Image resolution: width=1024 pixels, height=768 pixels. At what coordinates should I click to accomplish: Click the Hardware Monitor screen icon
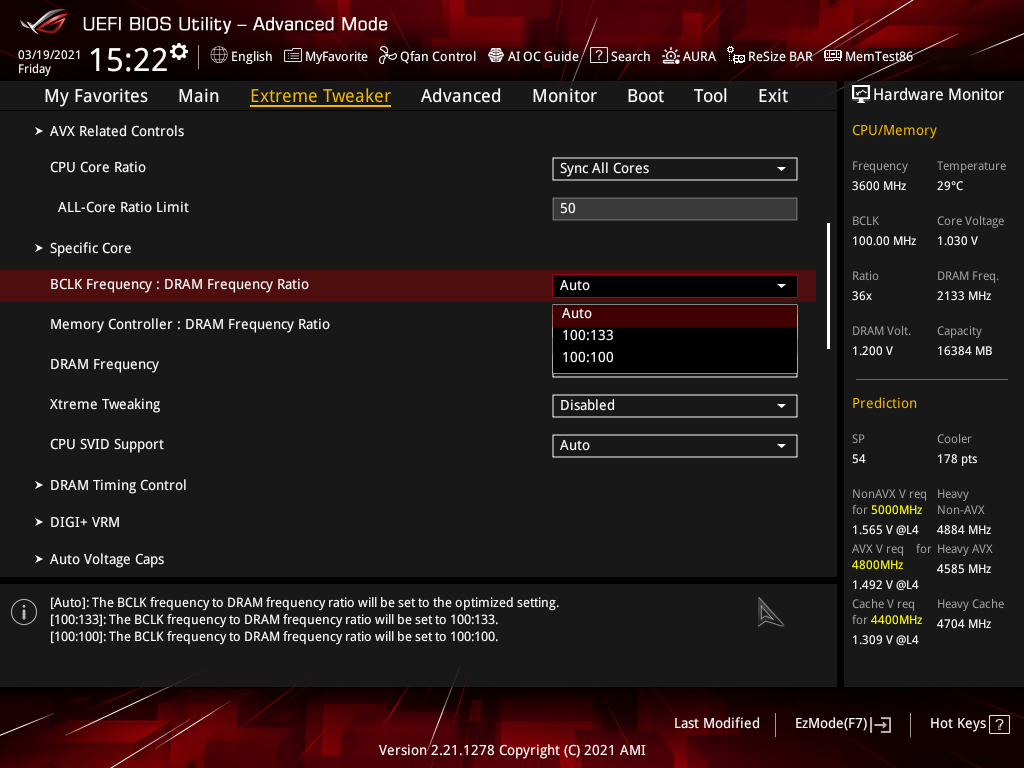[x=861, y=95]
